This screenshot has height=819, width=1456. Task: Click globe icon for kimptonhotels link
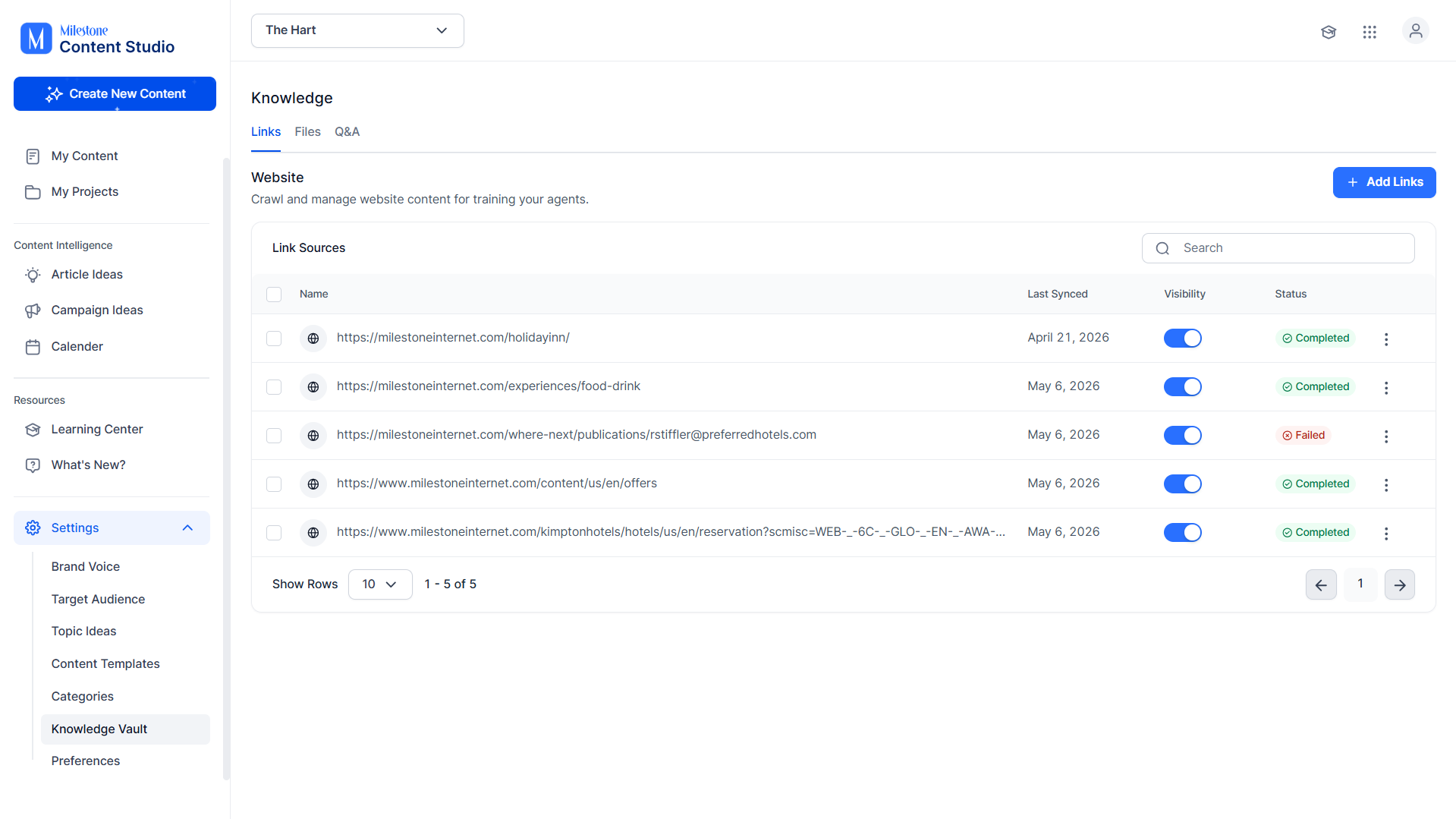313,533
